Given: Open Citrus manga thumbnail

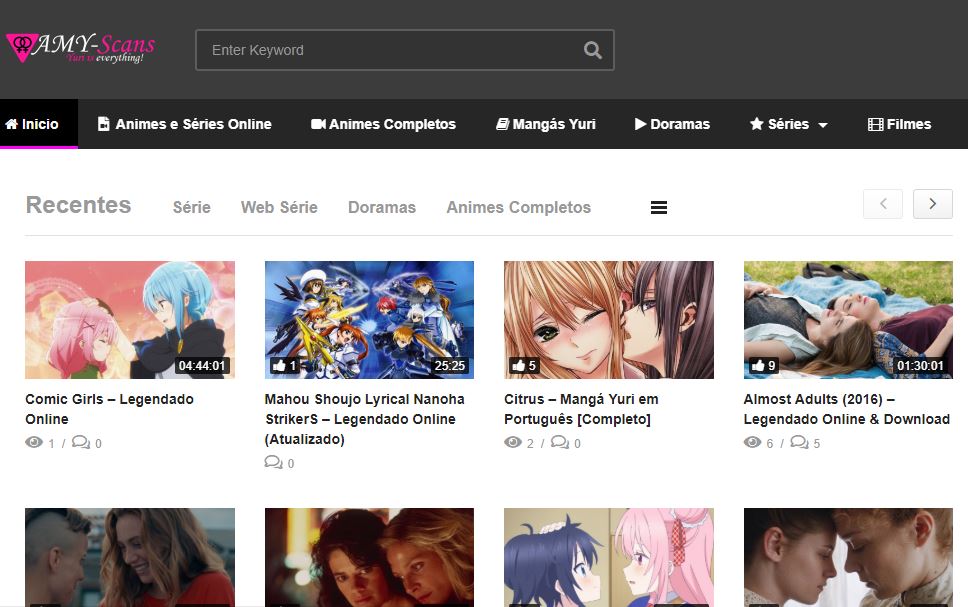Looking at the screenshot, I should pos(609,320).
